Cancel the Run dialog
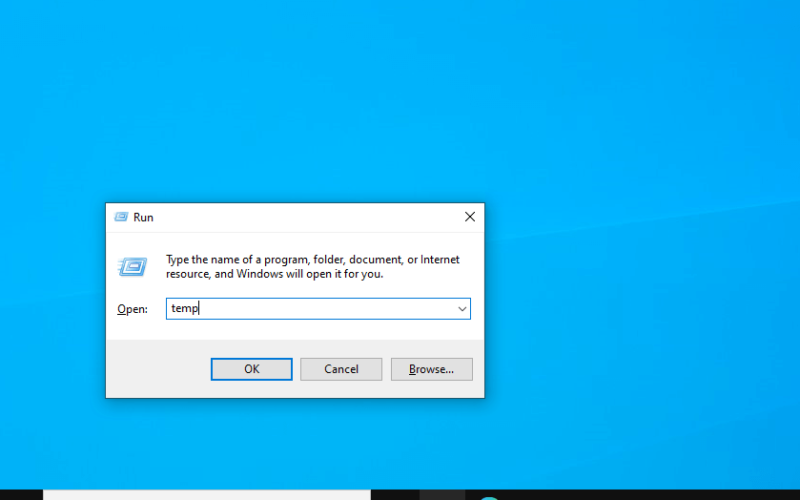Image resolution: width=800 pixels, height=500 pixels. (x=341, y=369)
